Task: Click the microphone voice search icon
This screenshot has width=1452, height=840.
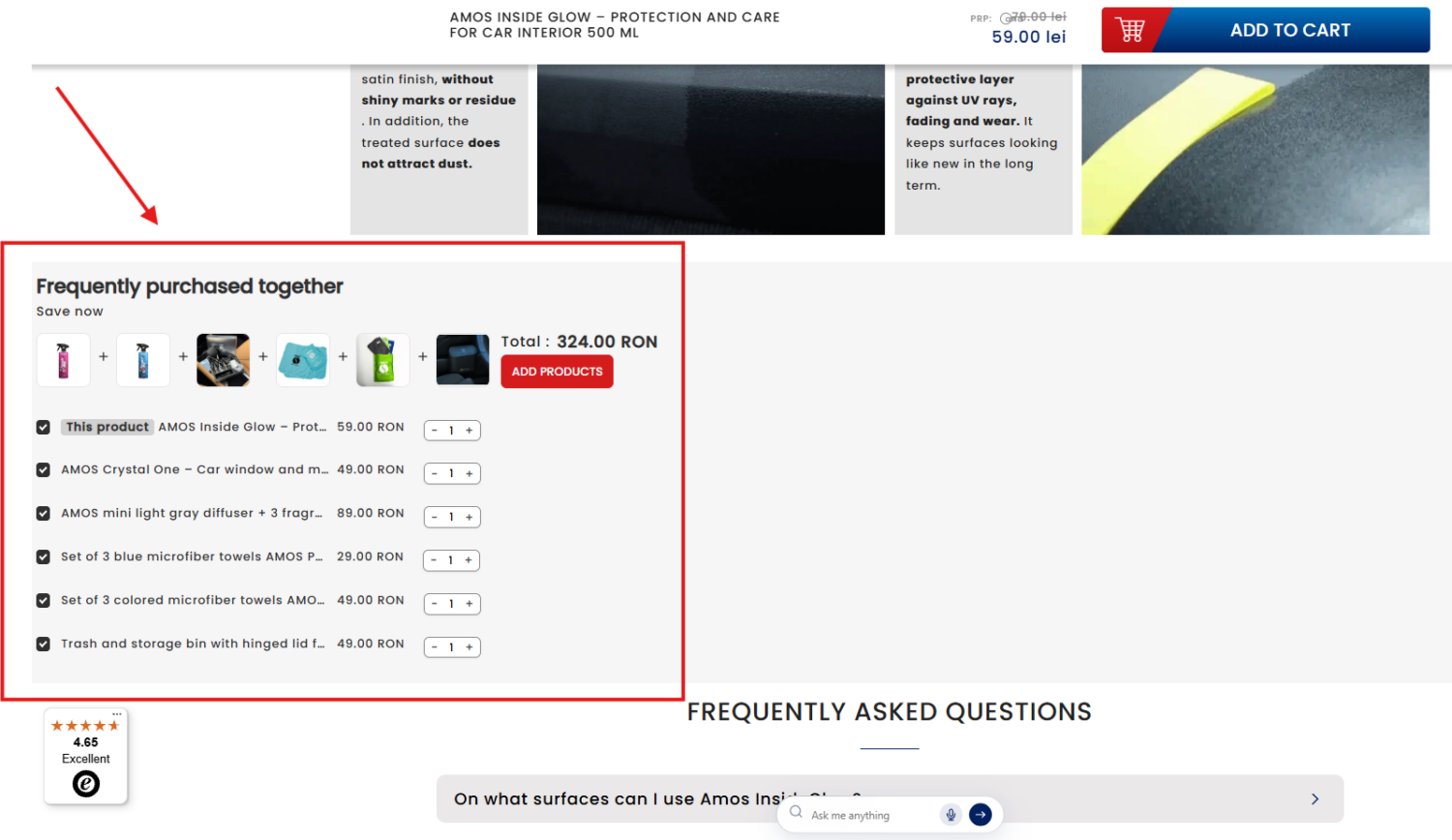Action: (951, 815)
